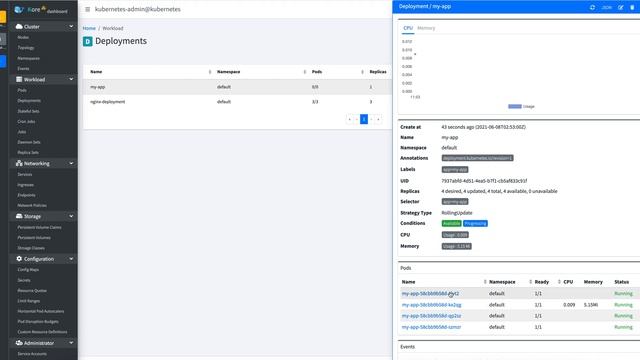Select the nginx-deployment row

237,102
